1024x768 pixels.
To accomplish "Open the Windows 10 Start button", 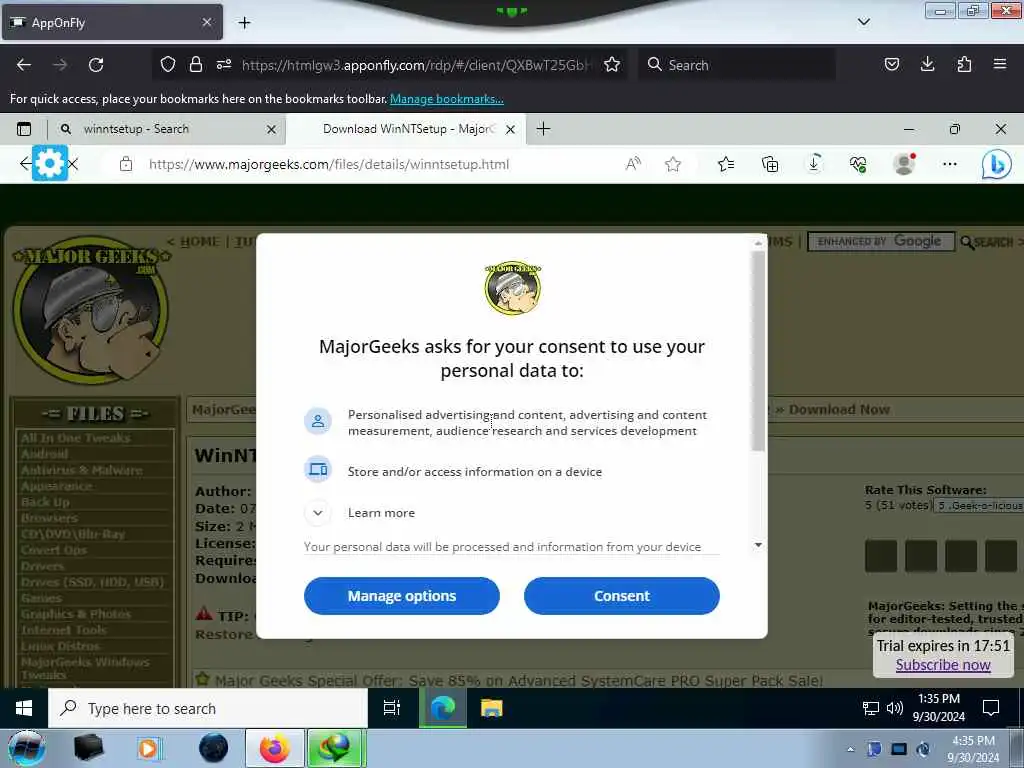I will 24,708.
